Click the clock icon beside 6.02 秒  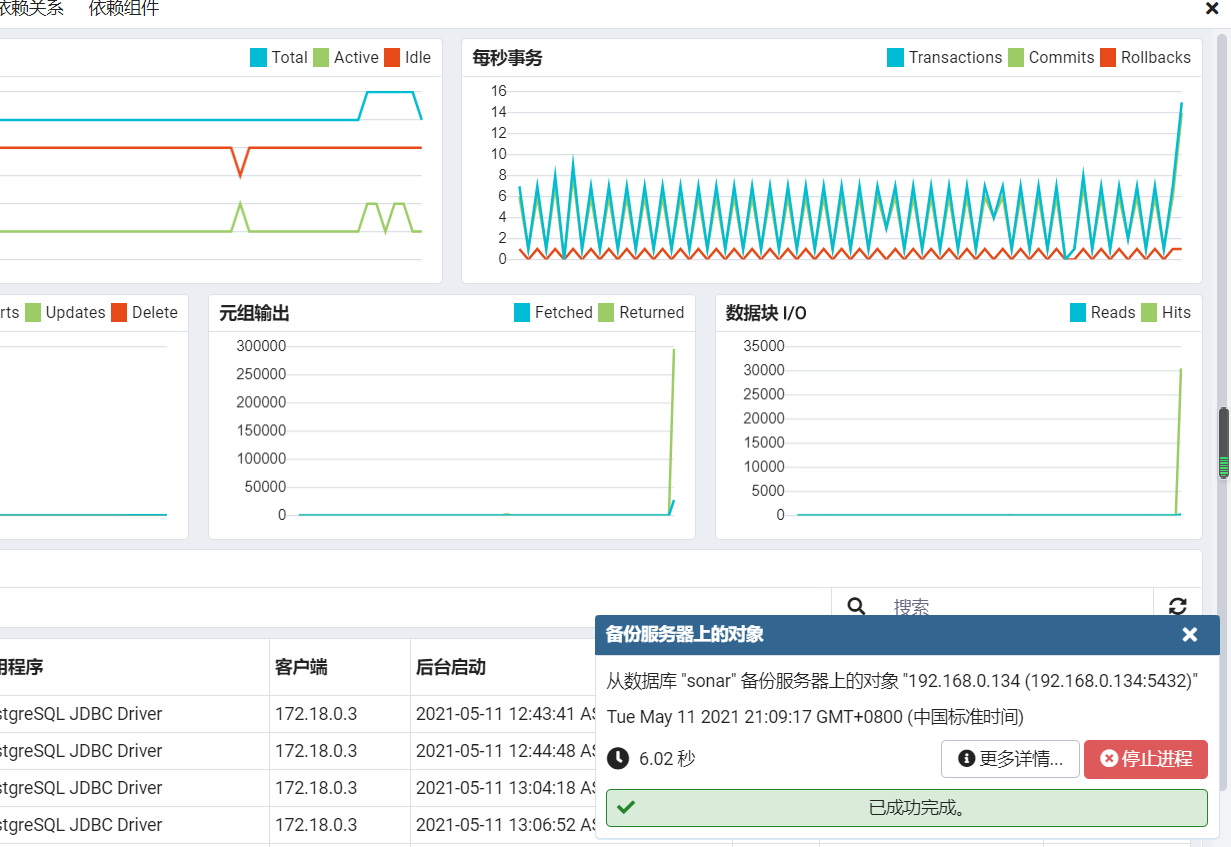click(x=619, y=759)
